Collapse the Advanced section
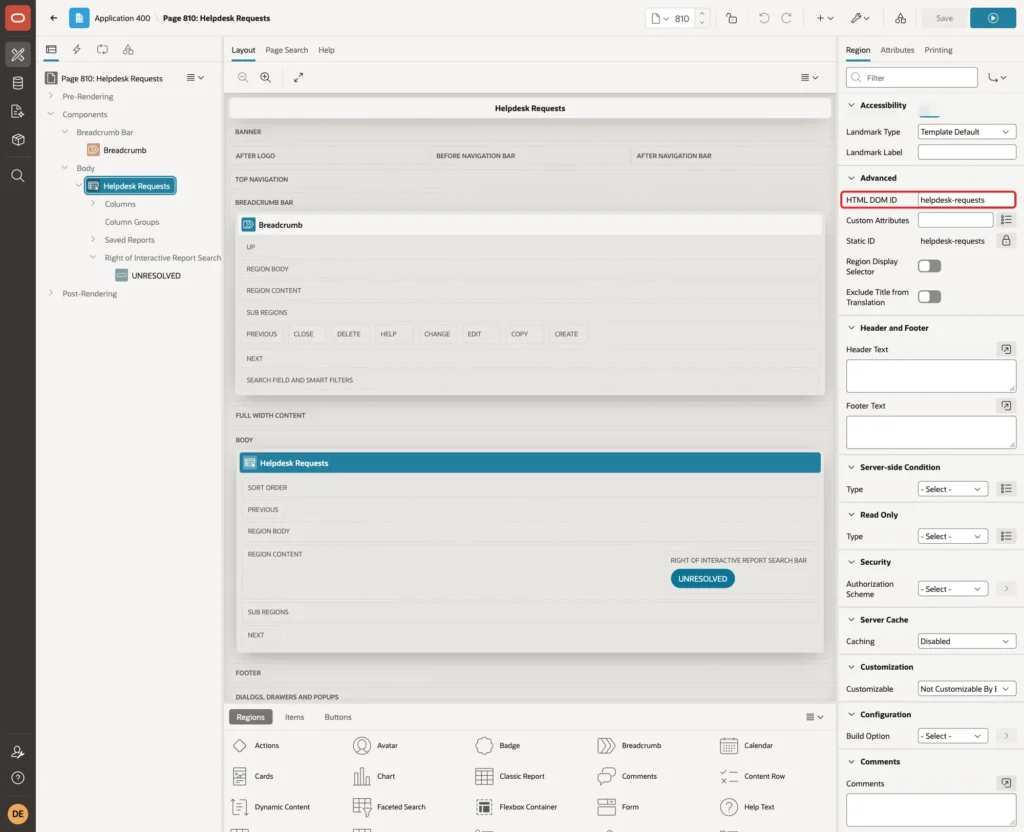Screen dimensions: 1024x832 click(x=851, y=178)
